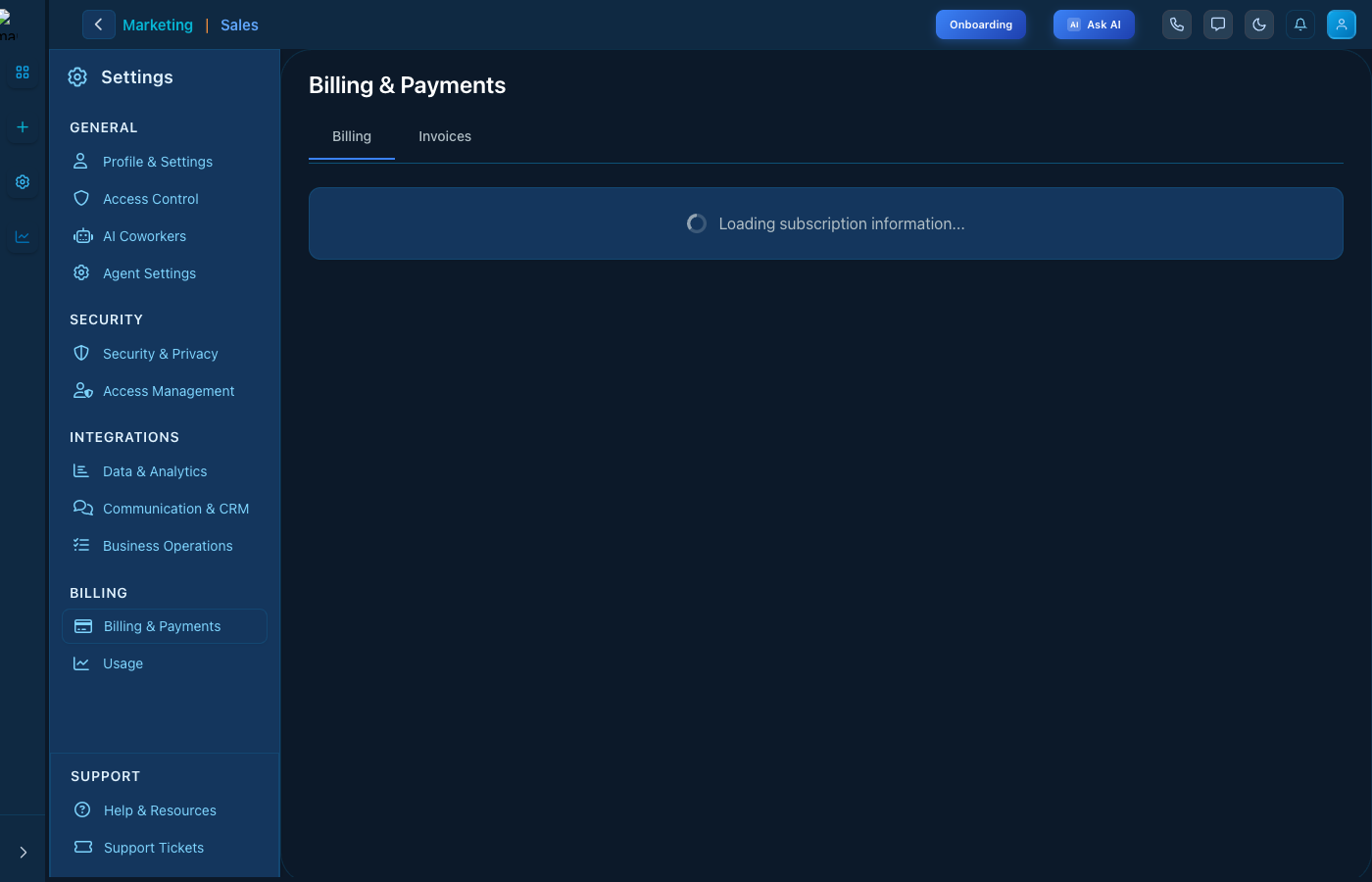Screen dimensions: 1372x882
Task: Click the back chevron button in header
Action: pos(98,24)
